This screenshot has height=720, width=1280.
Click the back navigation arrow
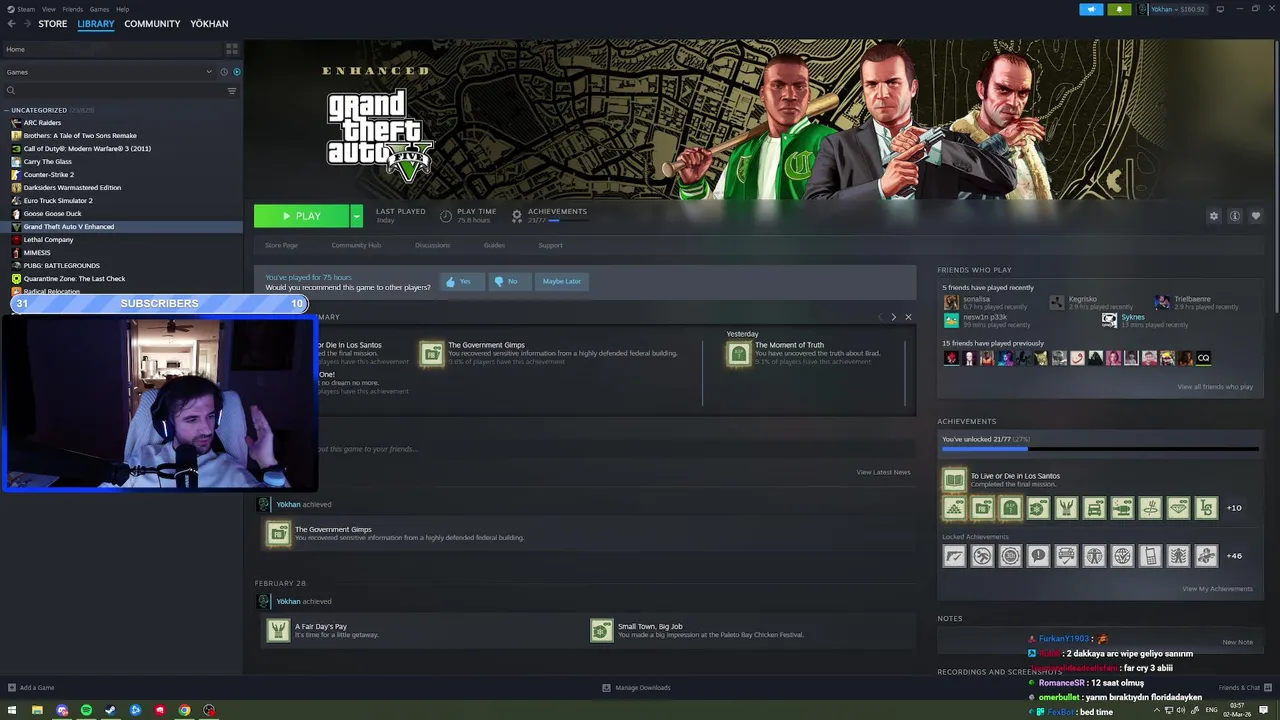click(12, 24)
